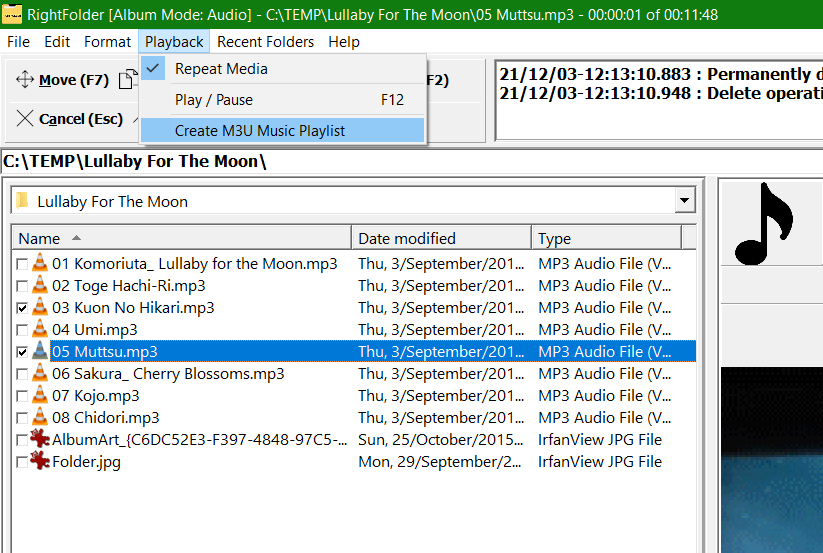Click the album art preview image
This screenshot has width=823, height=553.
[x=772, y=460]
